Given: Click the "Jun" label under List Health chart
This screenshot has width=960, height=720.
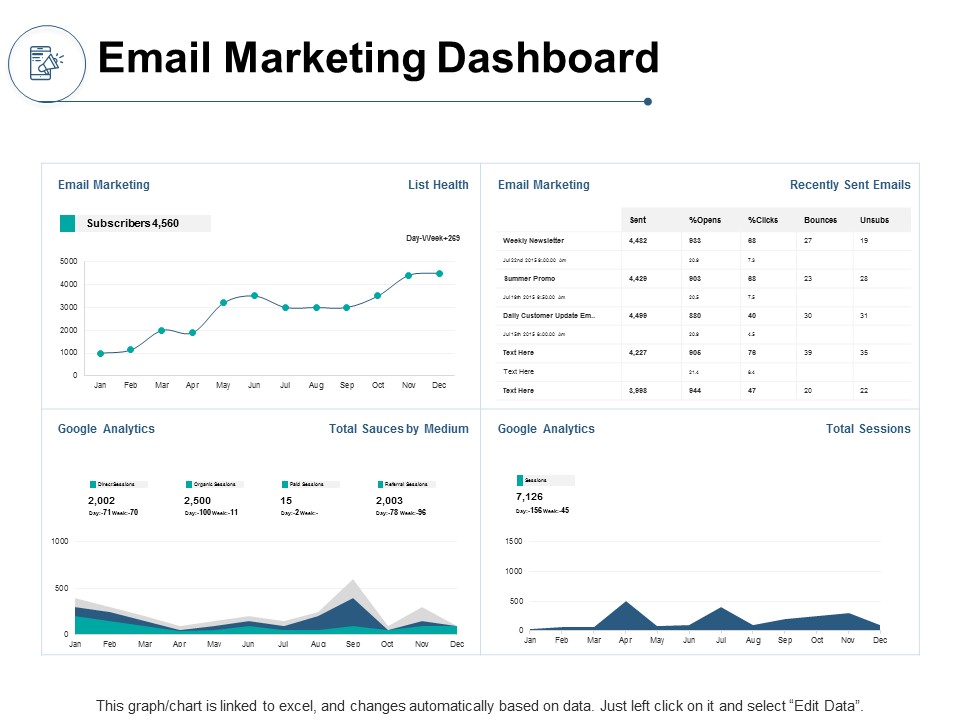Looking at the screenshot, I should pos(254,385).
